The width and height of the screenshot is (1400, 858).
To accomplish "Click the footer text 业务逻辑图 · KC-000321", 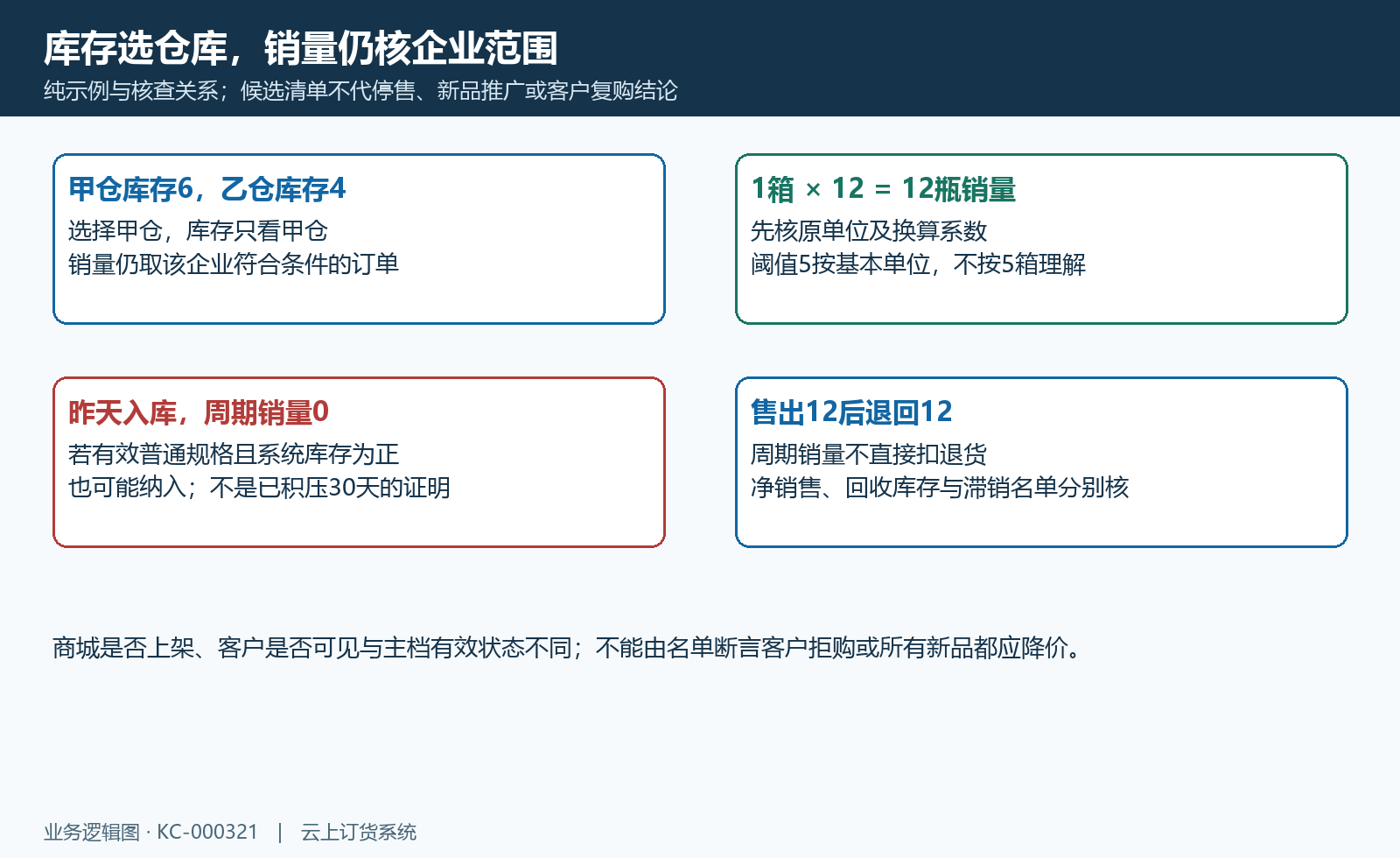I will point(151,833).
